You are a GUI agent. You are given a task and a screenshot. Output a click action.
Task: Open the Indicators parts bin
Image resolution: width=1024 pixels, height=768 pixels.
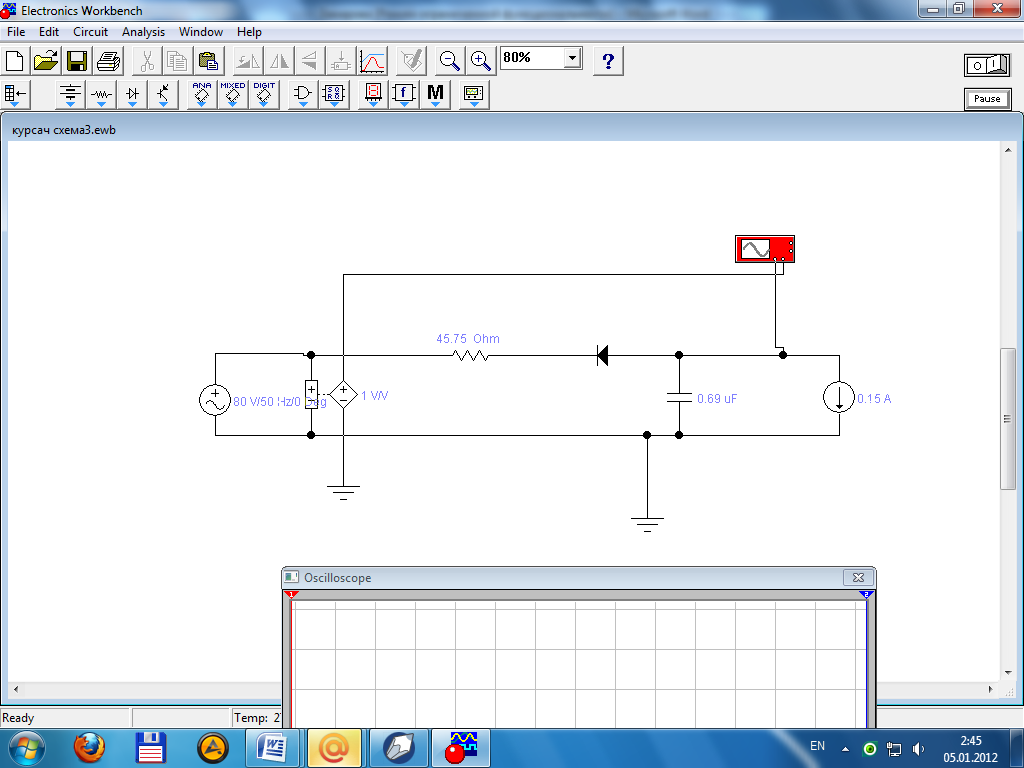[x=373, y=95]
